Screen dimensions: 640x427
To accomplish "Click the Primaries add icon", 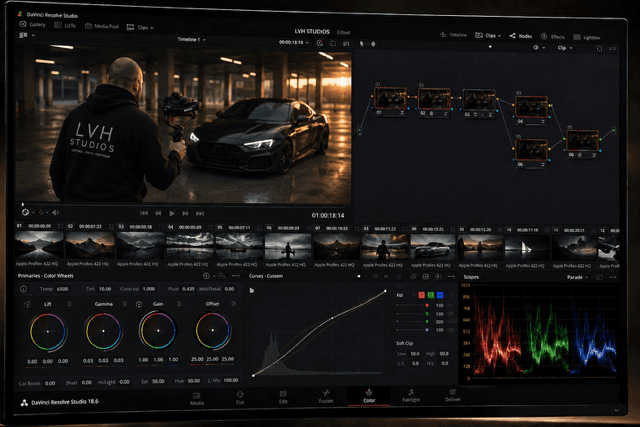I will click(206, 276).
